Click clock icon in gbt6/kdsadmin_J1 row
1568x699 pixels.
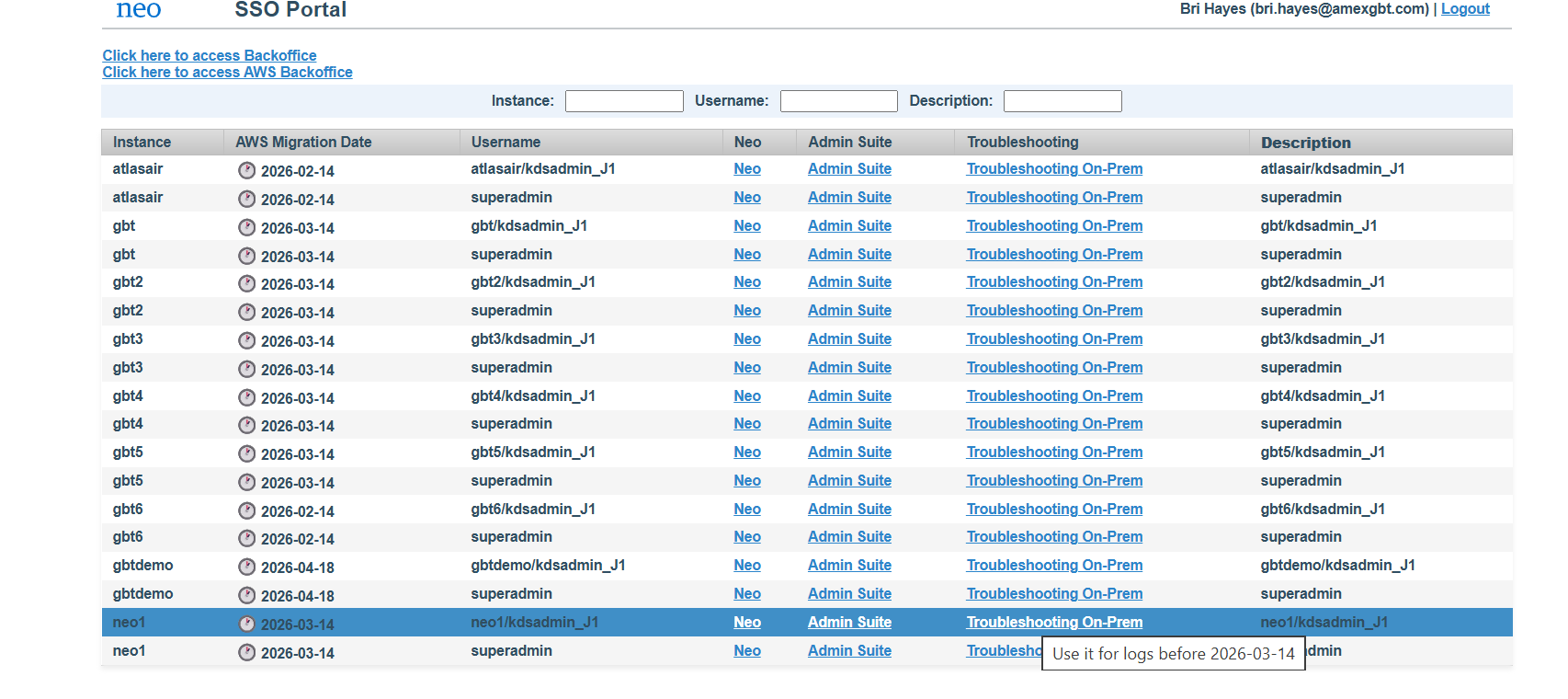[x=246, y=510]
